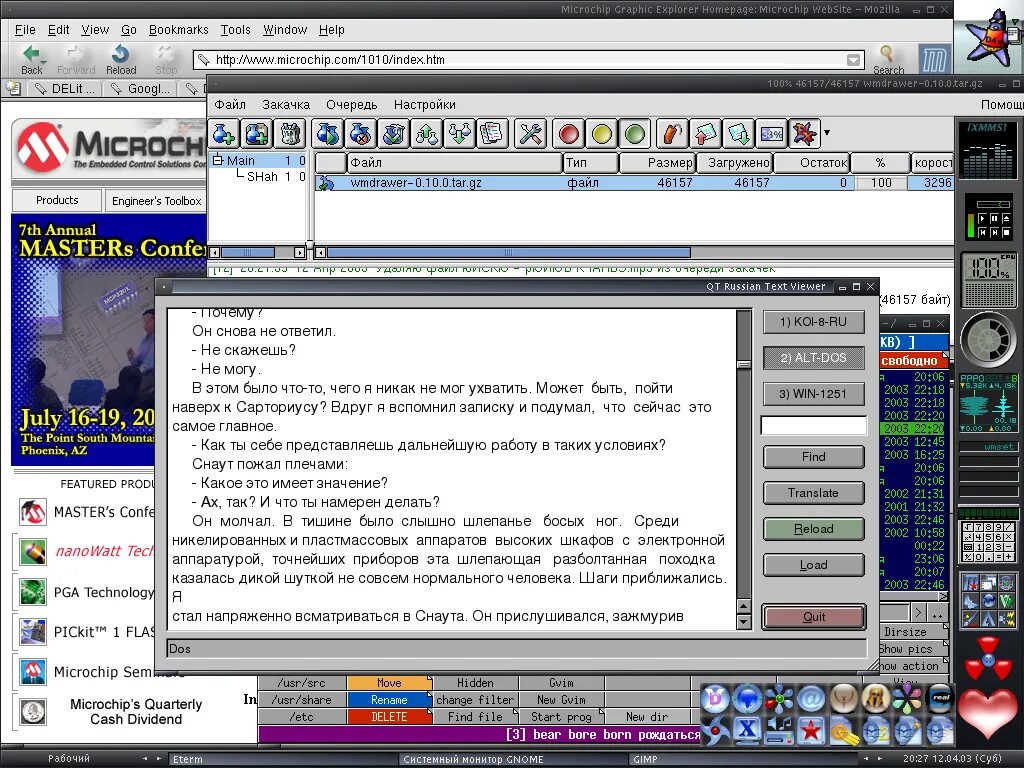
Task: Click the downloader horizontal list scrollbar
Action: coord(508,252)
